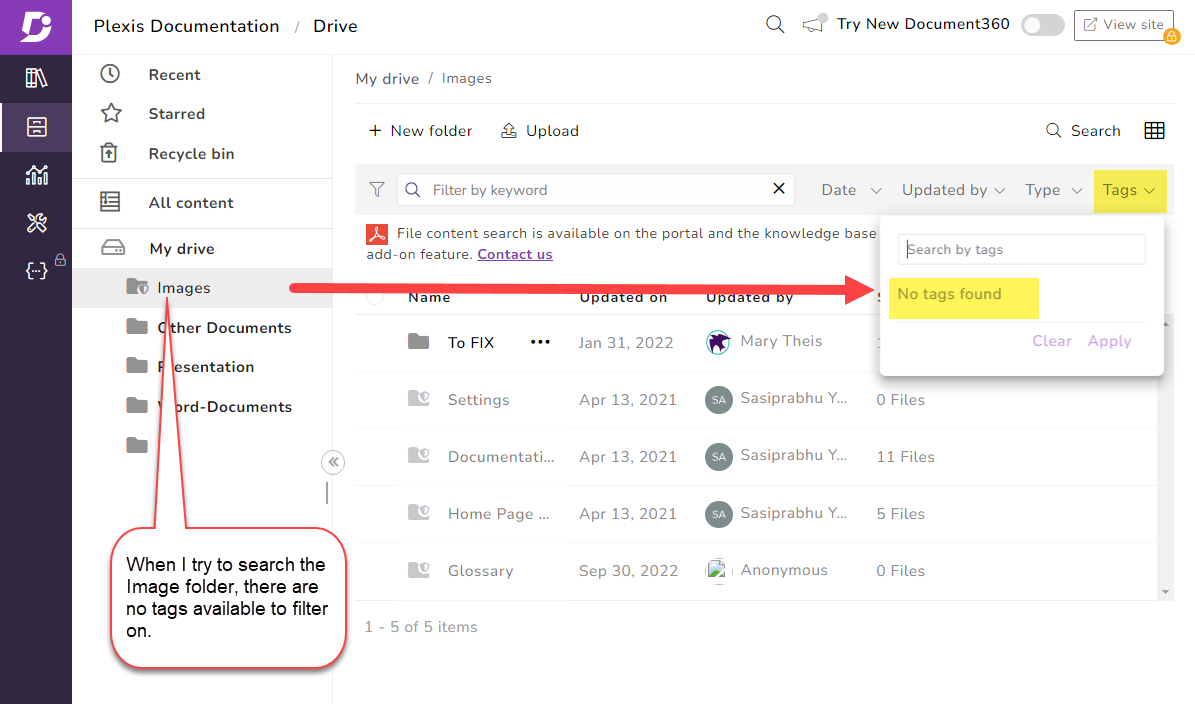Open the Updated by filter dropdown
The width and height of the screenshot is (1195, 704).
pos(952,190)
